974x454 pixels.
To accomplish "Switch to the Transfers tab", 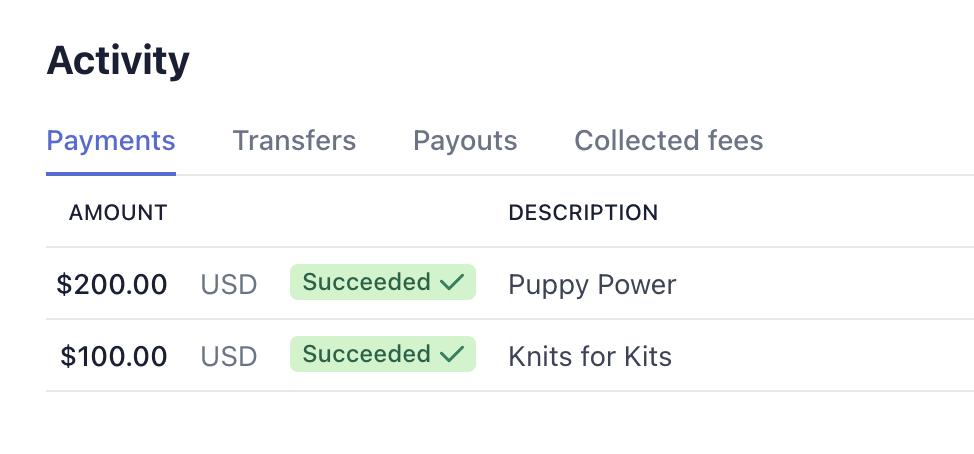I will tap(294, 141).
